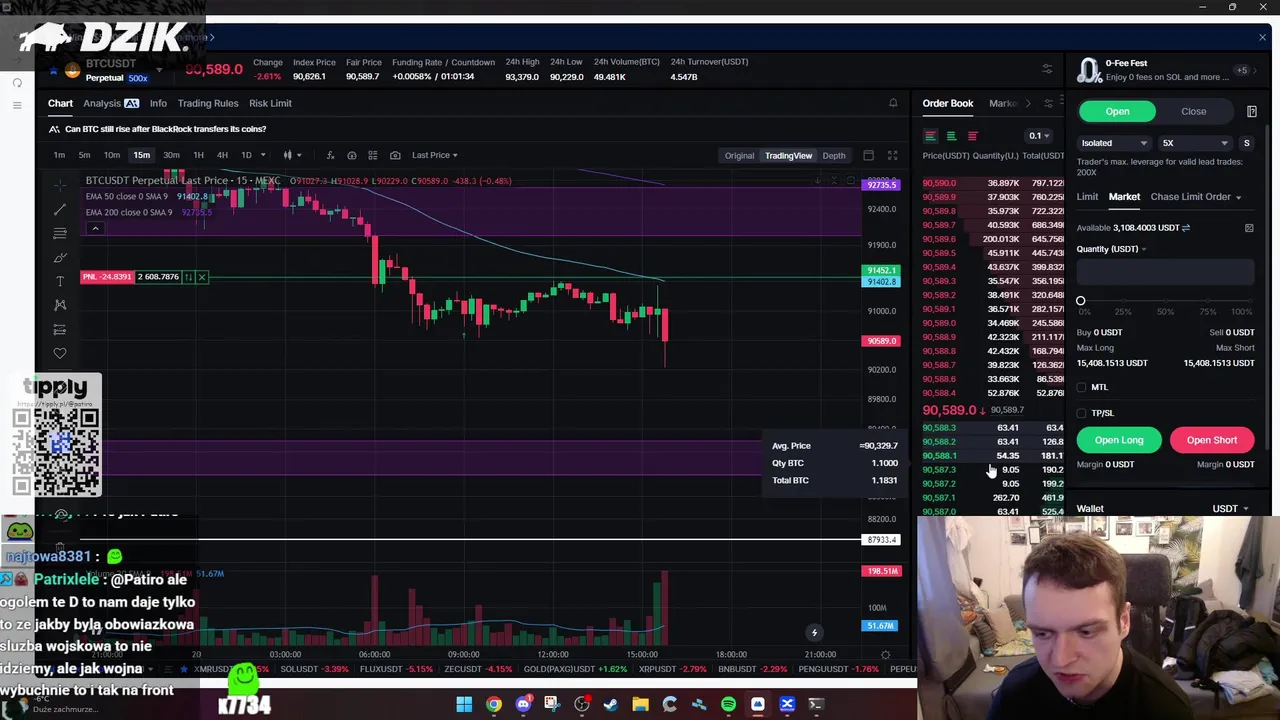Viewport: 1280px width, 720px height.
Task: Select the 1H timeframe
Action: click(x=198, y=155)
